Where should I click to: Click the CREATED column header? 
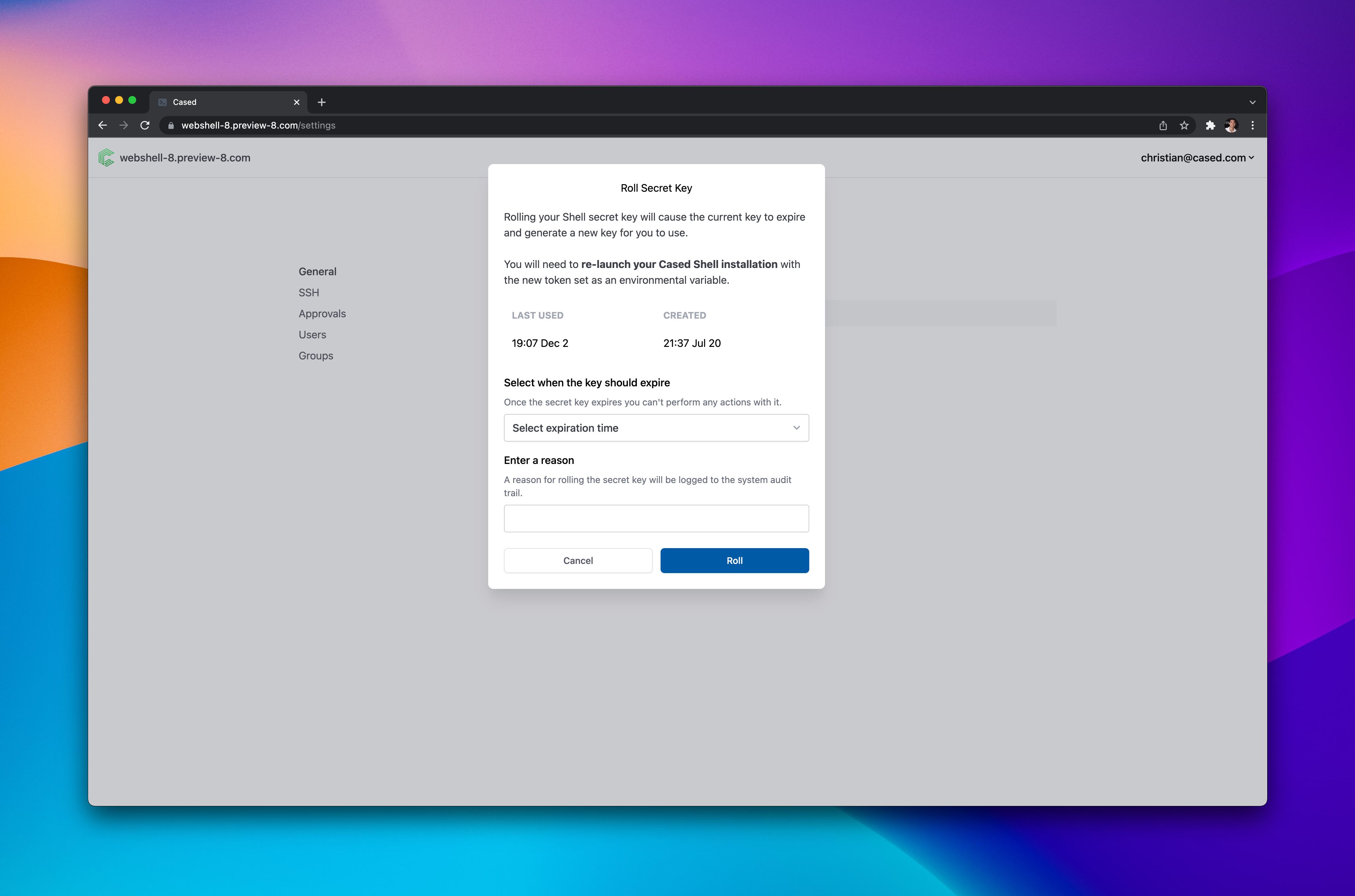click(684, 315)
